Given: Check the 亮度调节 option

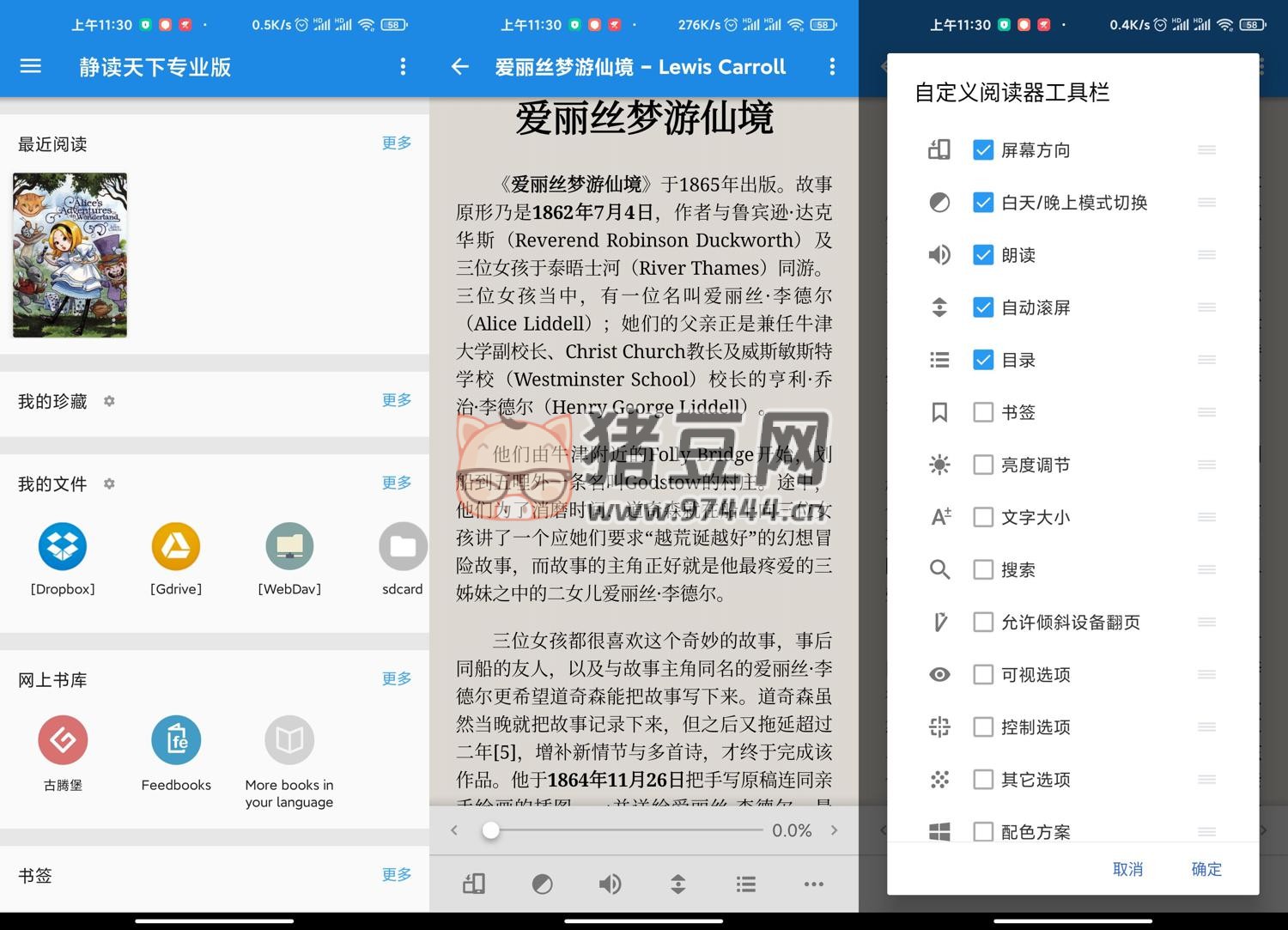Looking at the screenshot, I should pyautogui.click(x=983, y=465).
